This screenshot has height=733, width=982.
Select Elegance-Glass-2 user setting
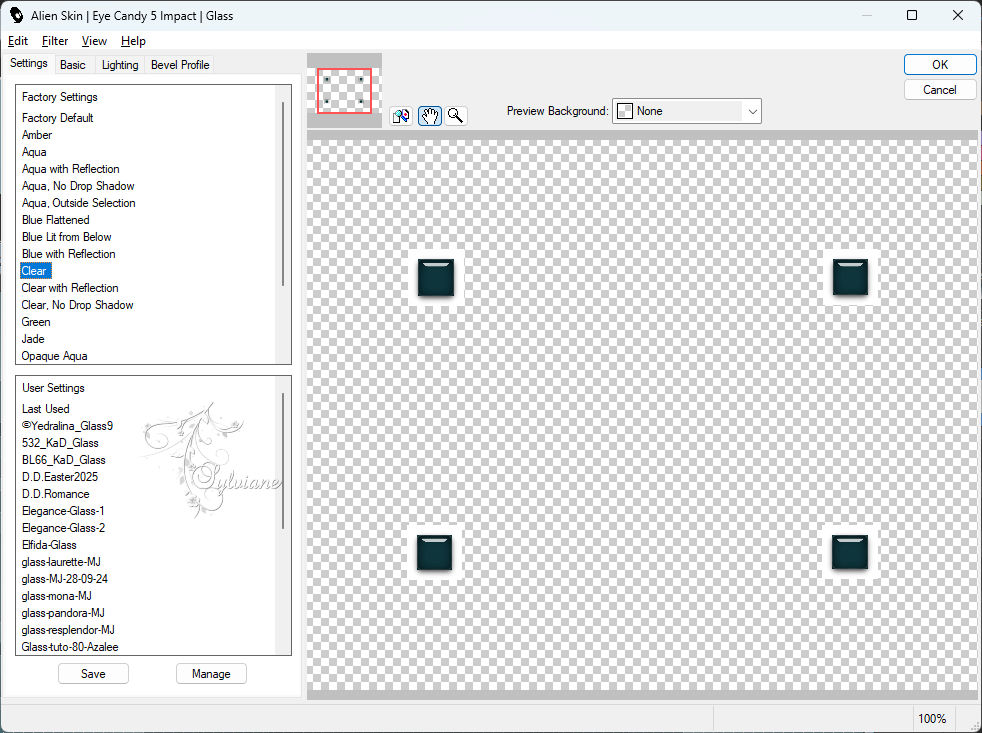[63, 528]
